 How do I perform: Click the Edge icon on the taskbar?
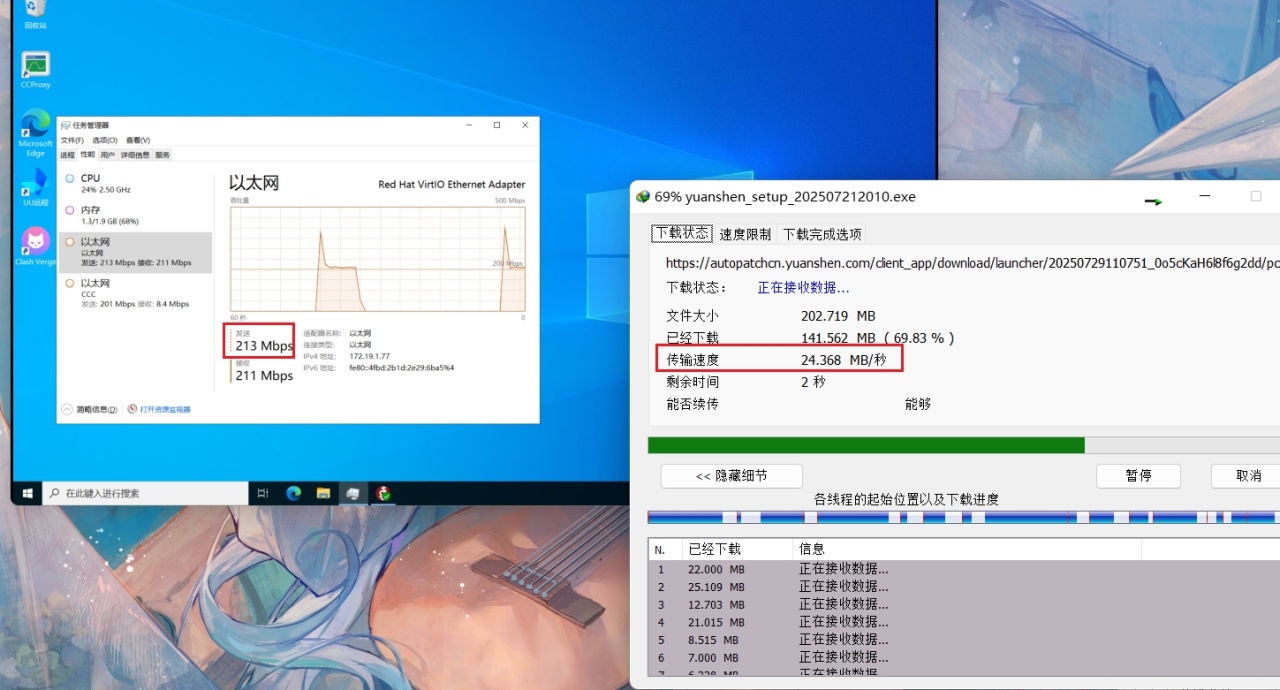point(294,493)
